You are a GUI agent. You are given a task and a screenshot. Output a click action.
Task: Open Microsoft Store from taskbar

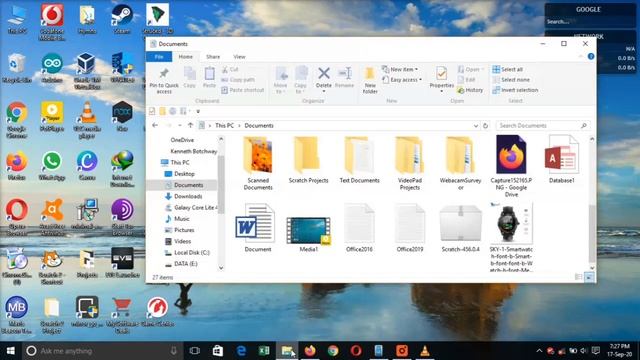218,351
